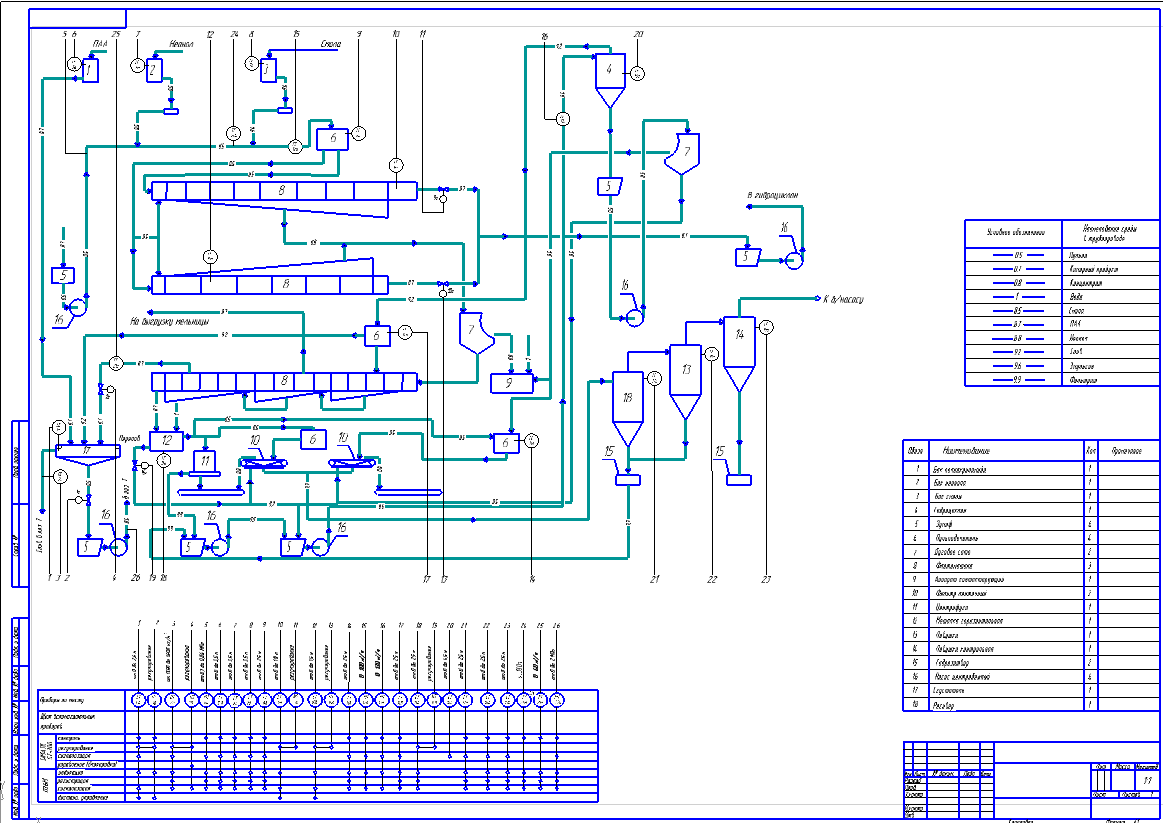The height and width of the screenshot is (823, 1163).
Task: Select cyclone vessel number 14
Action: (x=739, y=353)
